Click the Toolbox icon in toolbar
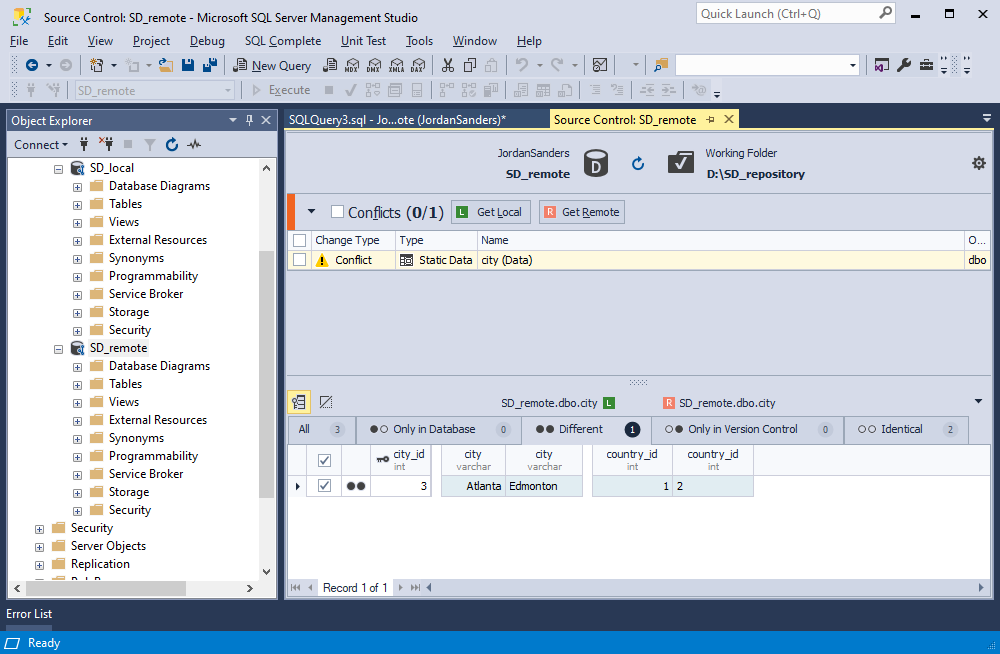1000x654 pixels. (x=926, y=65)
